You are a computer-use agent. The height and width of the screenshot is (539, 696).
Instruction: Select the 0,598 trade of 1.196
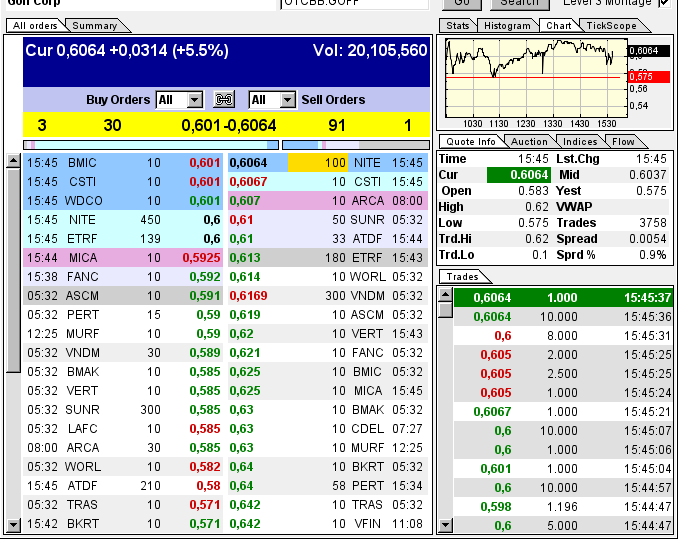click(x=563, y=507)
